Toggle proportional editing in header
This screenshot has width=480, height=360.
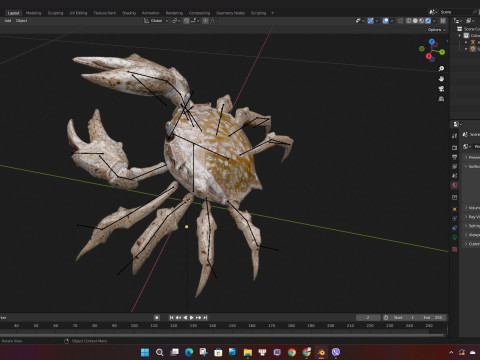(205, 21)
